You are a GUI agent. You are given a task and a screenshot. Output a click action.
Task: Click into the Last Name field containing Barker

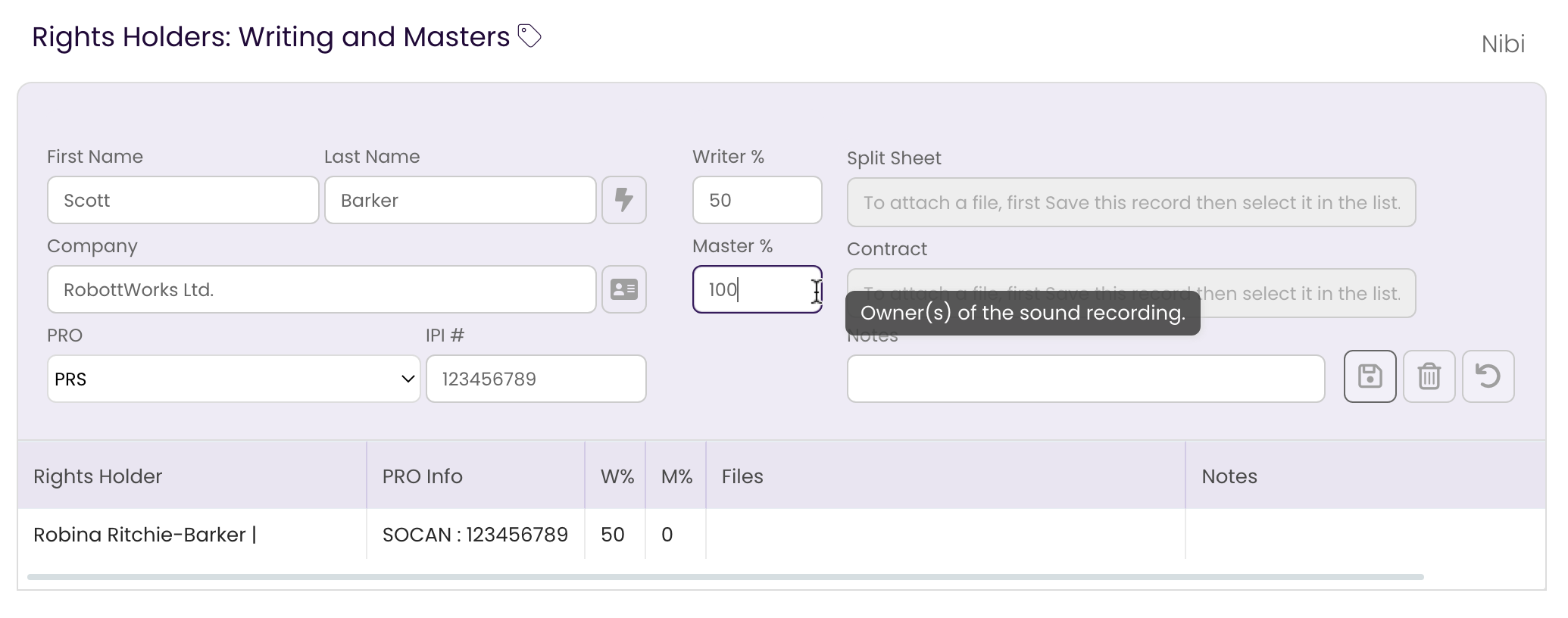tap(461, 200)
